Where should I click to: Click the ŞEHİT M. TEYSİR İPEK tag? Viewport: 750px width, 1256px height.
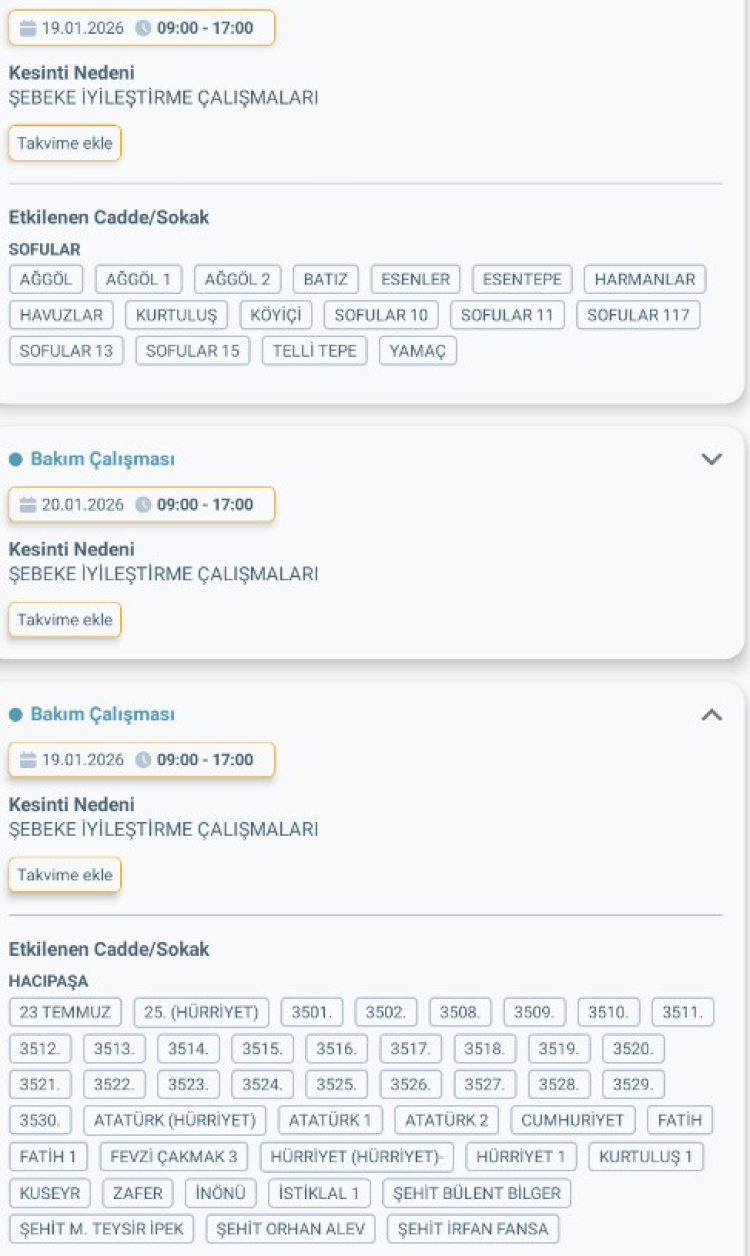102,1229
